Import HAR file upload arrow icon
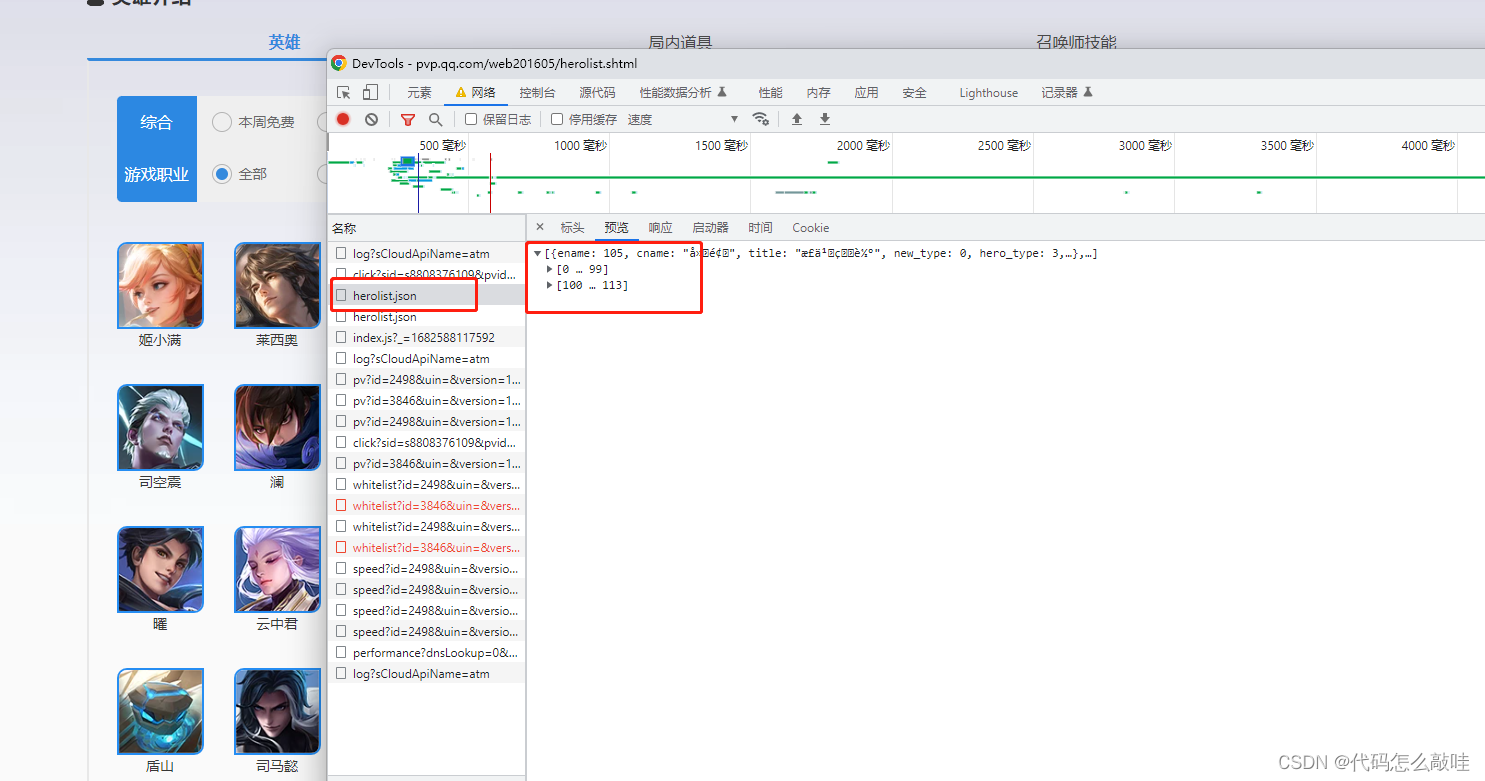This screenshot has width=1485, height=781. [x=797, y=119]
